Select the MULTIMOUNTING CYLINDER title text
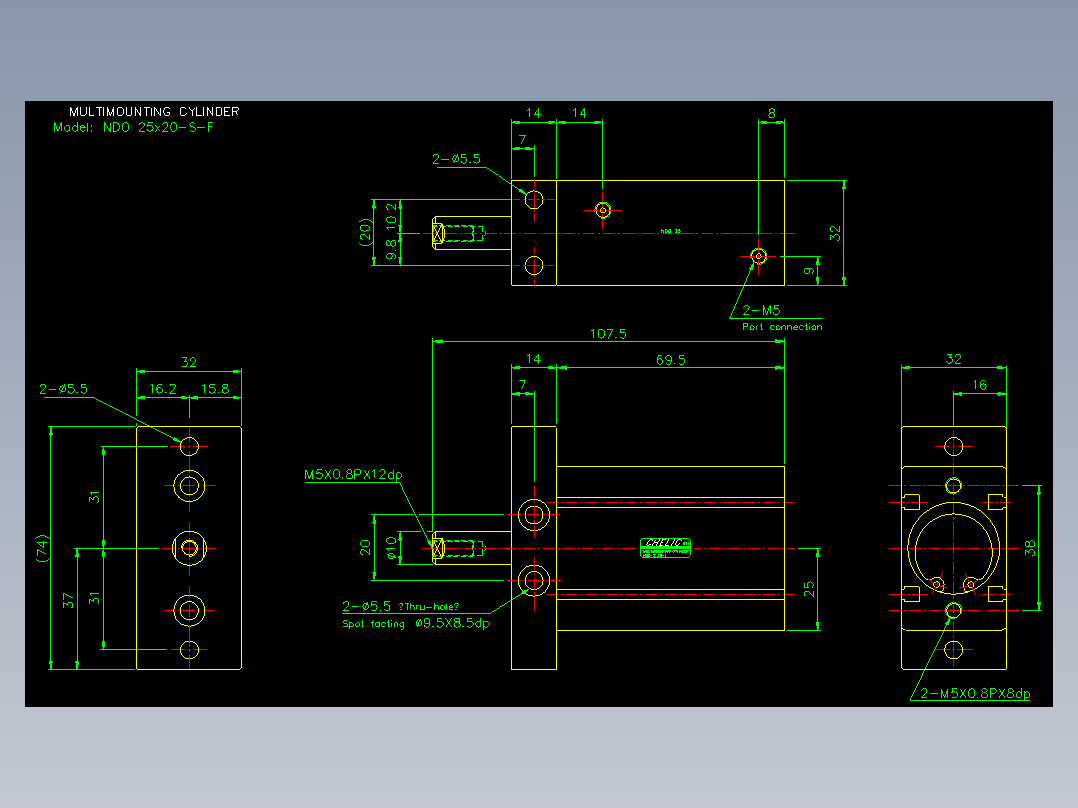The image size is (1078, 808). [154, 111]
